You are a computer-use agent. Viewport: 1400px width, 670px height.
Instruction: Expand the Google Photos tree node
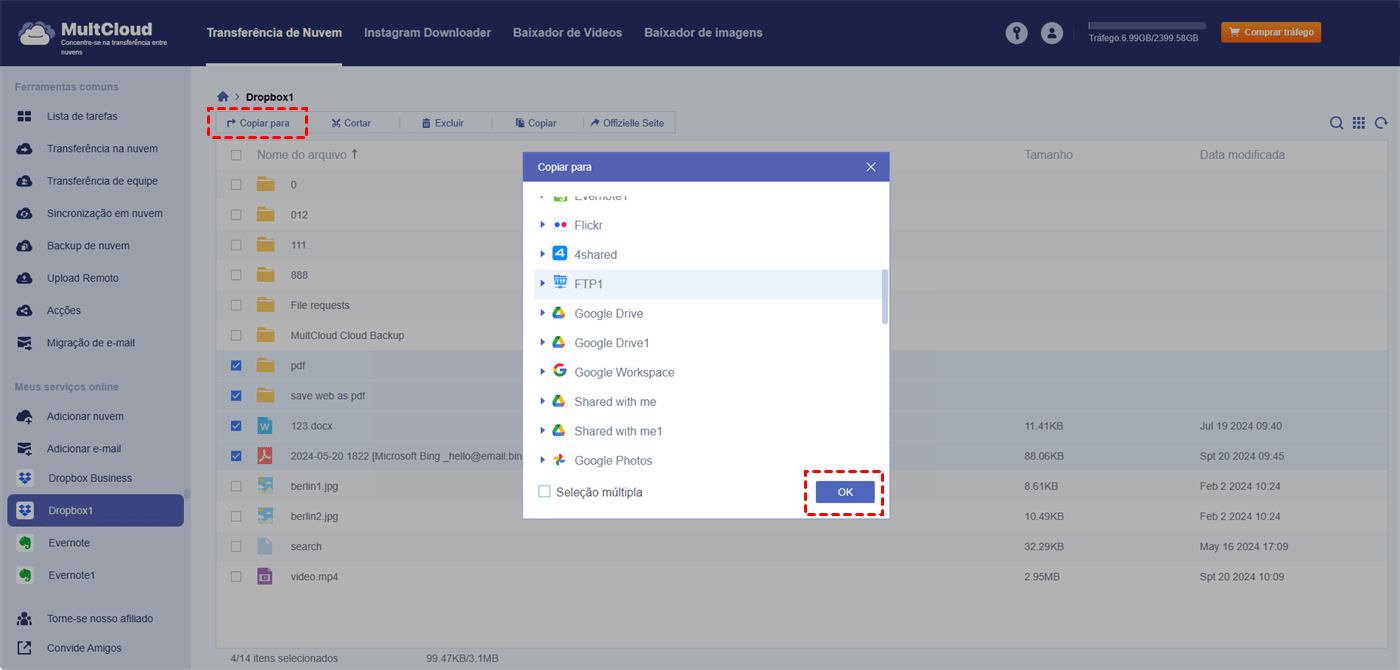(x=543, y=460)
